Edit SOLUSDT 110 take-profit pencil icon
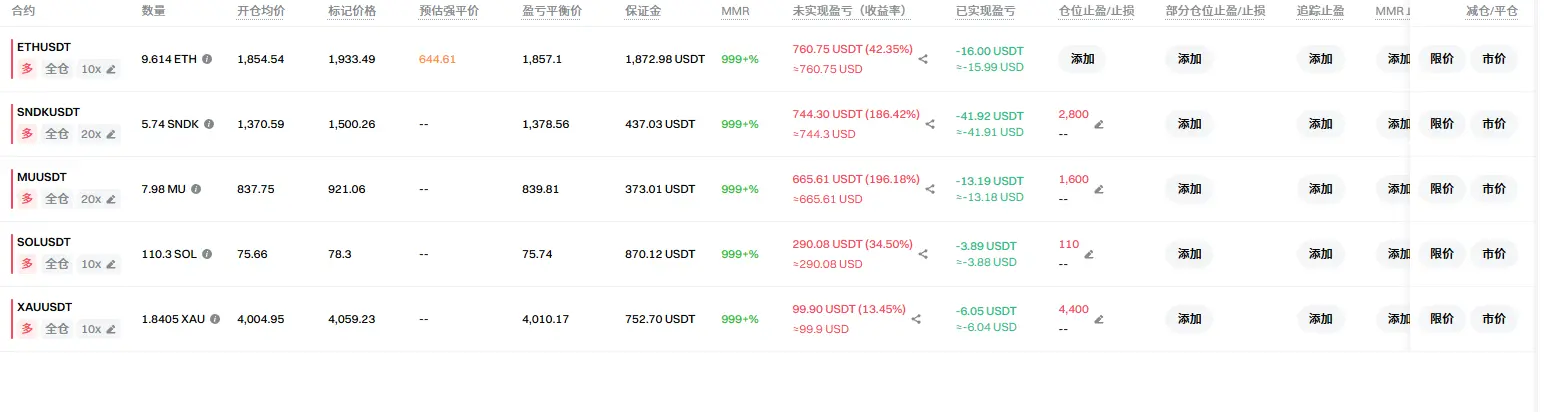This screenshot has height=412, width=1544. tap(1089, 254)
